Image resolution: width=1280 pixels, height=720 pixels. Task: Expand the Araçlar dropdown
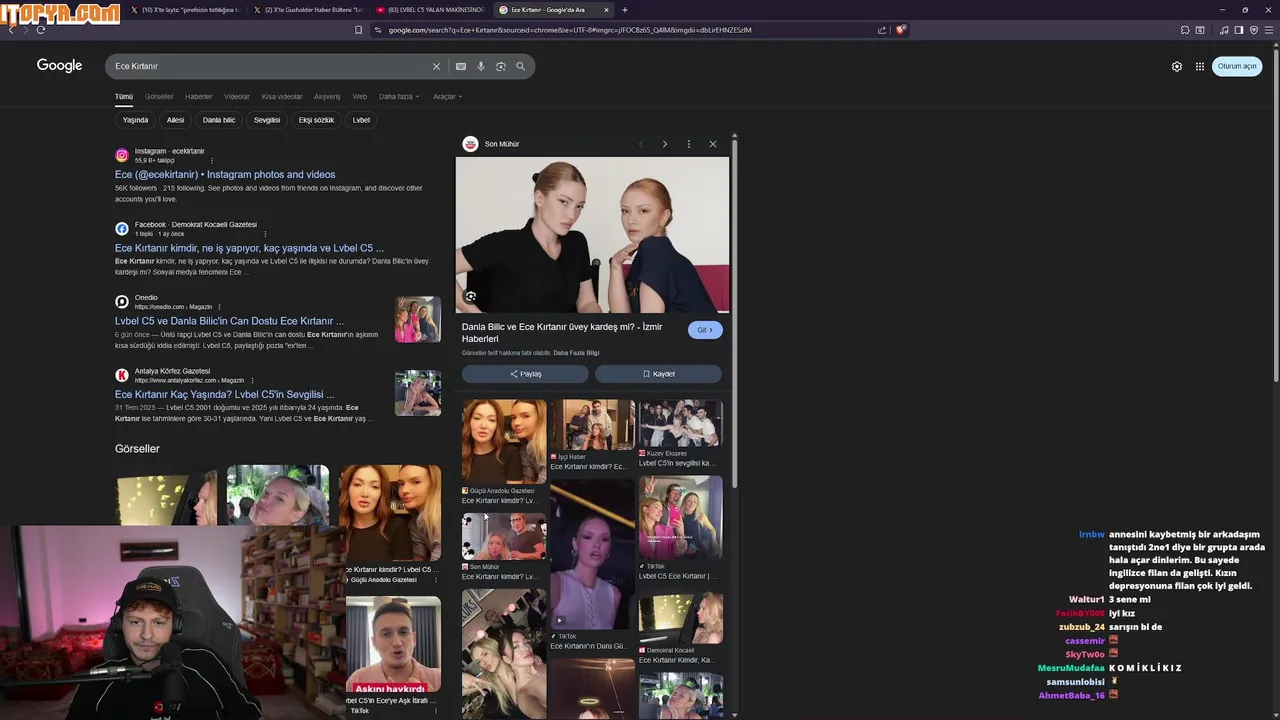coord(447,97)
